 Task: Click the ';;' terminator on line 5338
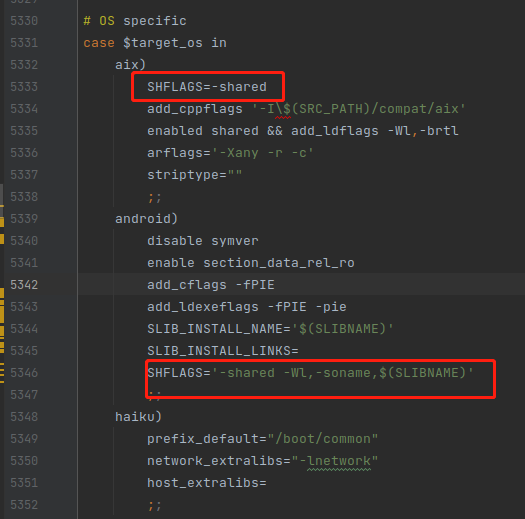tap(155, 197)
